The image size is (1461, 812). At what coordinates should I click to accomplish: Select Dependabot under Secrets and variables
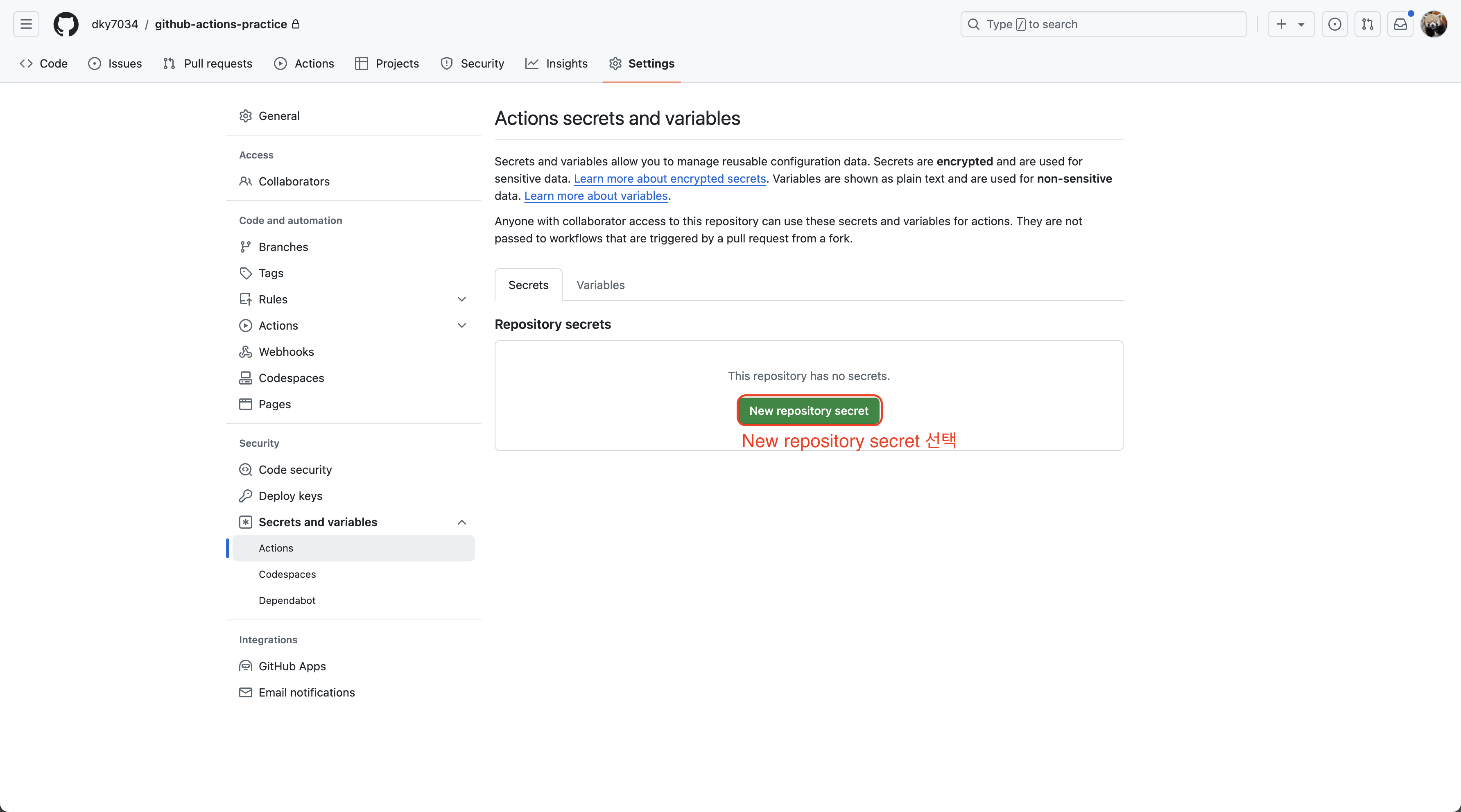(x=287, y=600)
